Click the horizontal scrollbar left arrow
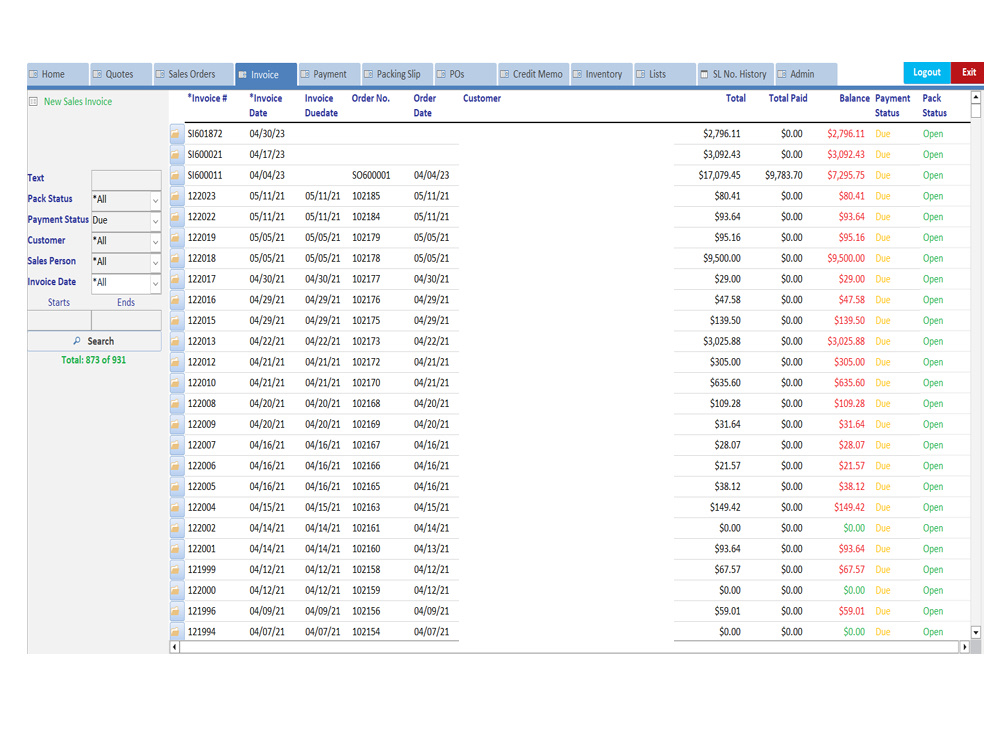Image resolution: width=1000 pixels, height=750 pixels. [x=175, y=647]
